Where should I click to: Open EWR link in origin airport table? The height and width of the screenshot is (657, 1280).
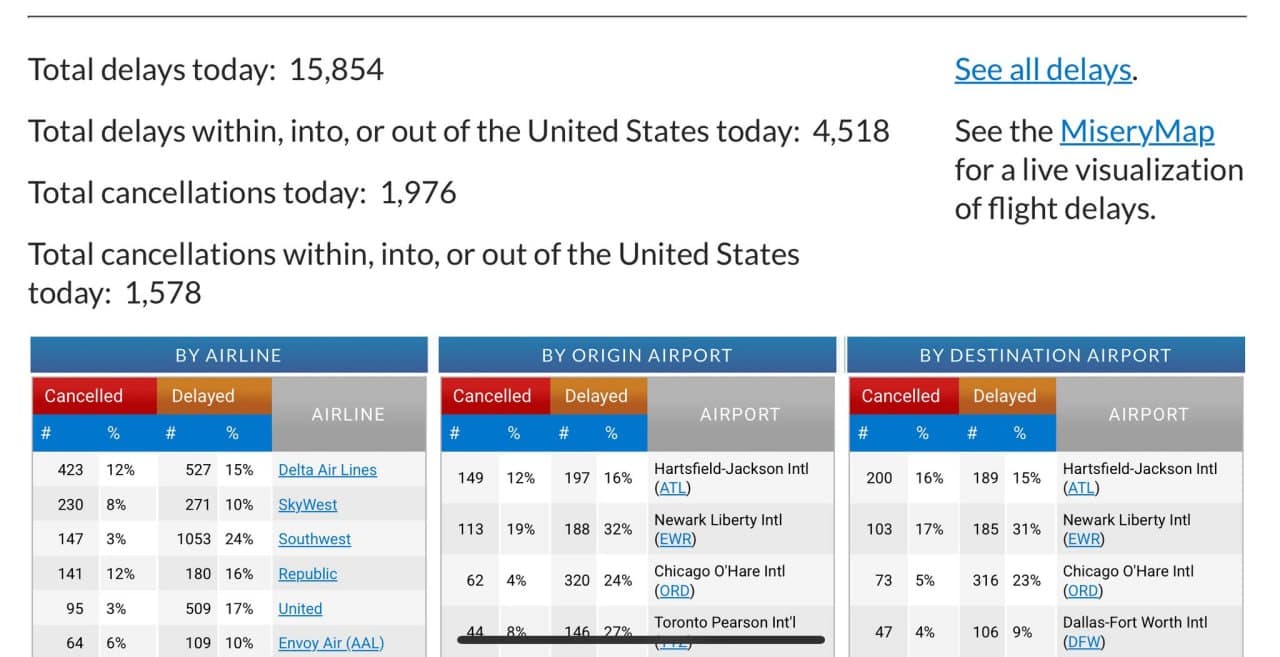tap(672, 540)
